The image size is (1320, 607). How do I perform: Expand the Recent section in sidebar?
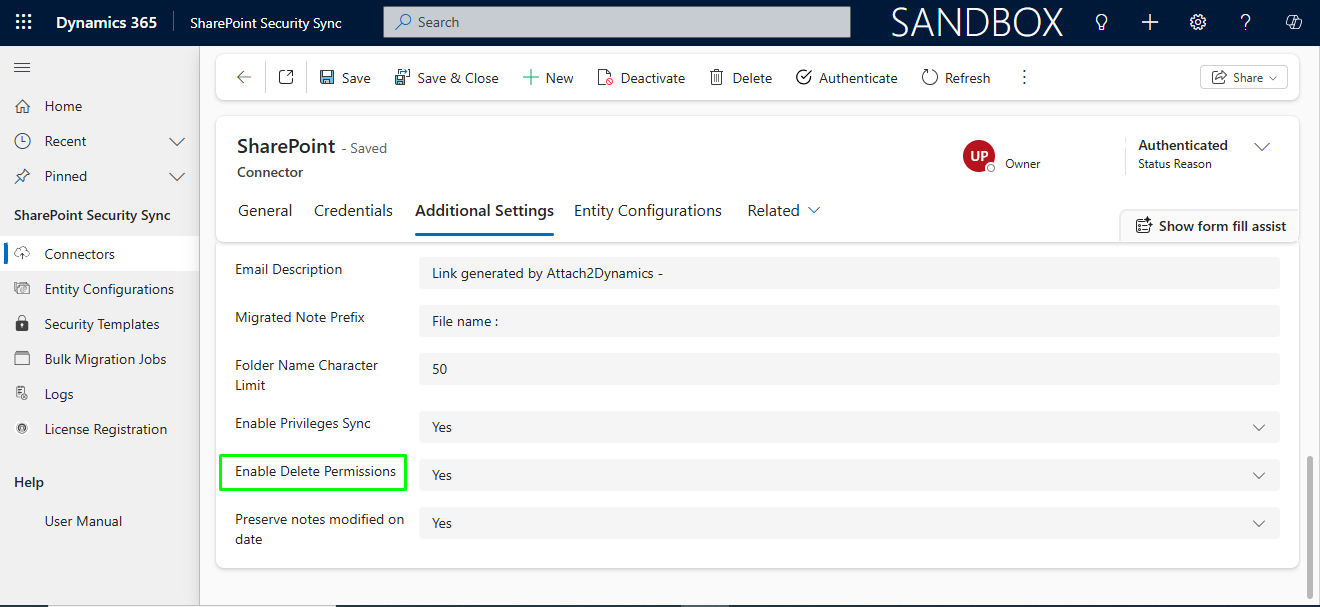point(177,141)
